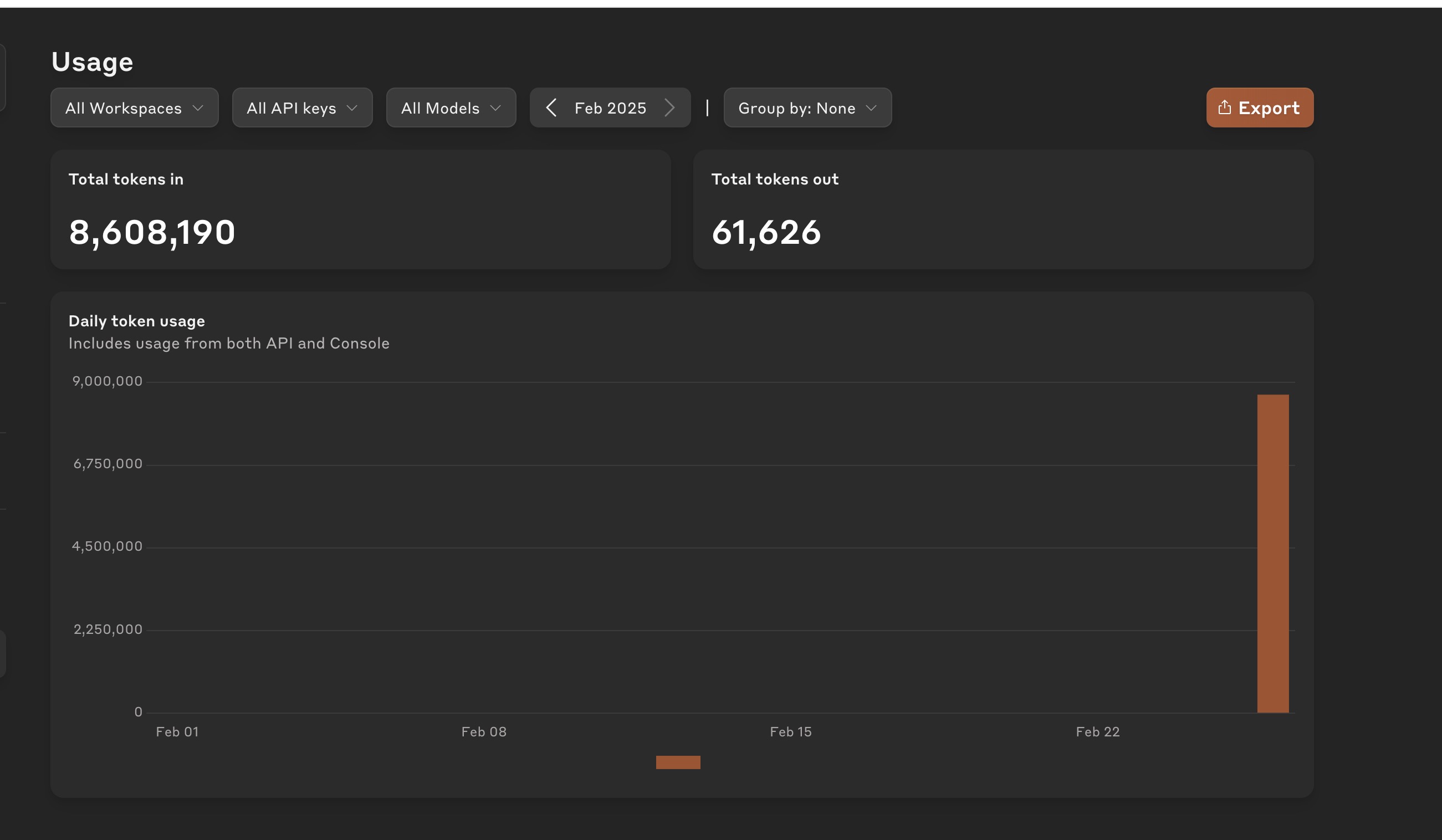Click the Feb 01 x-axis label
Viewport: 1442px width, 840px height.
177,731
